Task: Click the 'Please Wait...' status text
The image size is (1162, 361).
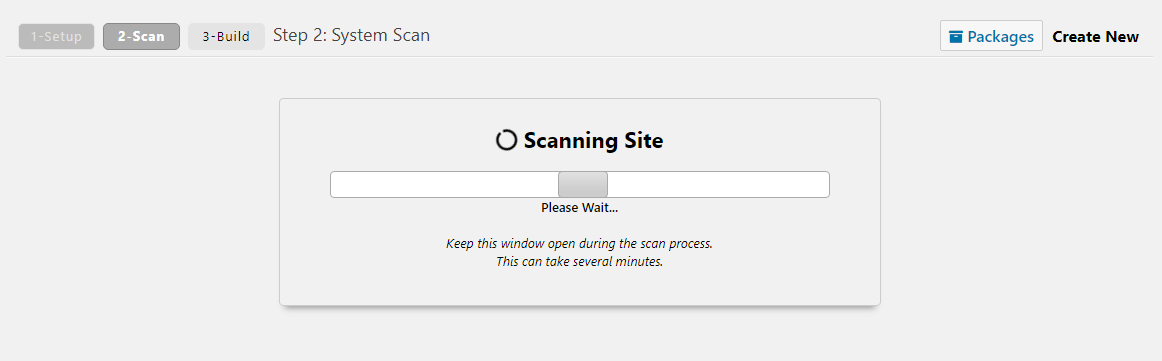Action: click(x=580, y=208)
